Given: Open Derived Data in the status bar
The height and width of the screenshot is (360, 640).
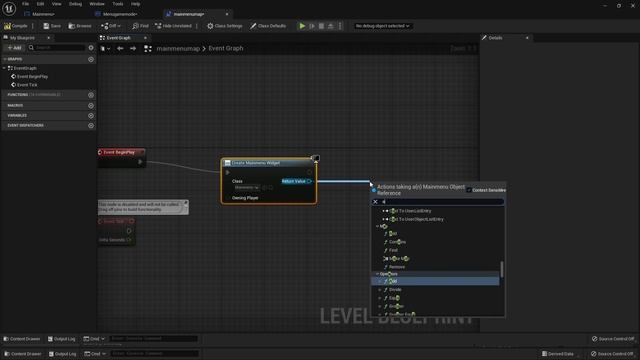Looking at the screenshot, I should [x=557, y=353].
